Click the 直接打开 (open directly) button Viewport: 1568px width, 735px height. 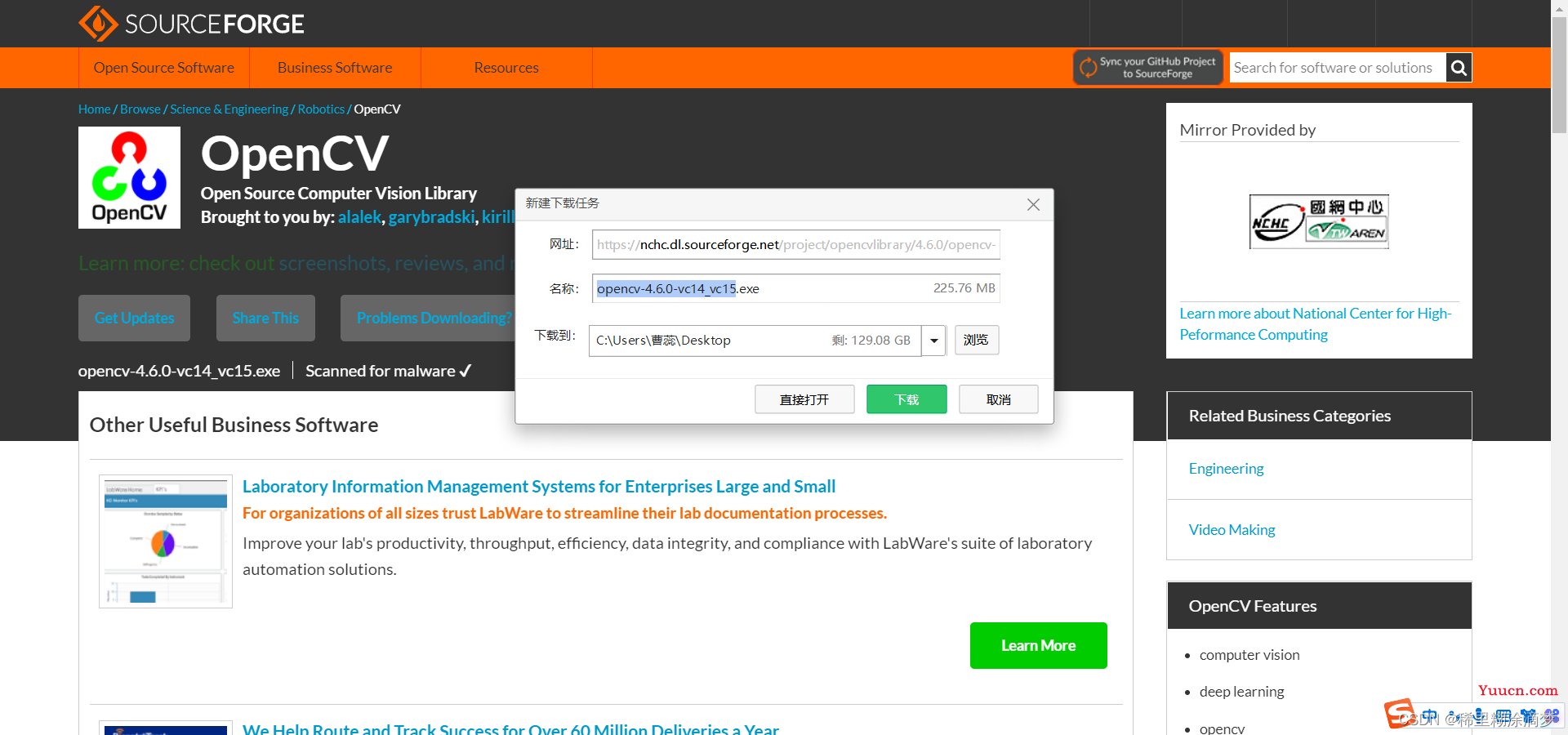(804, 399)
